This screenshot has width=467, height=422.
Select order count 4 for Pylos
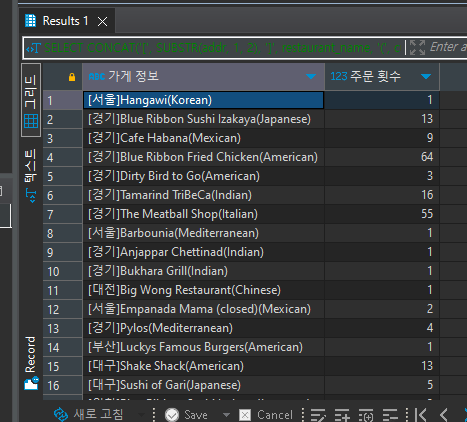point(382,328)
